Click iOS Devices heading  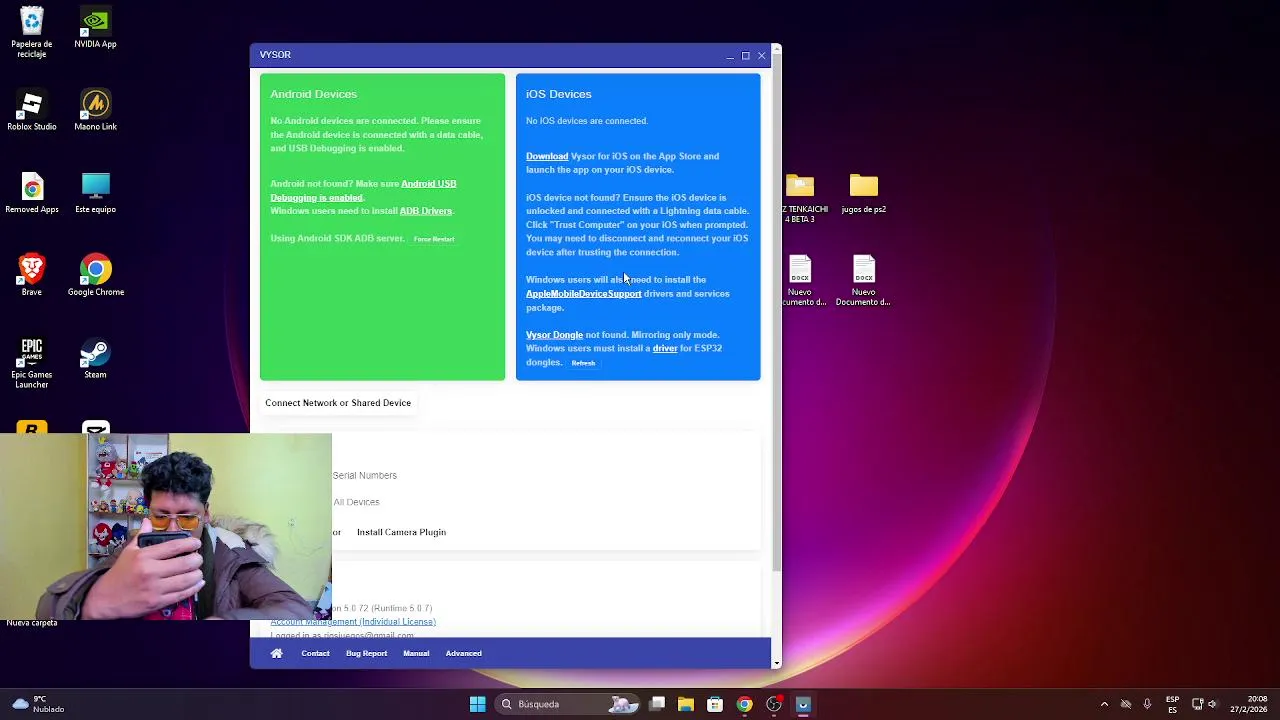coord(558,94)
